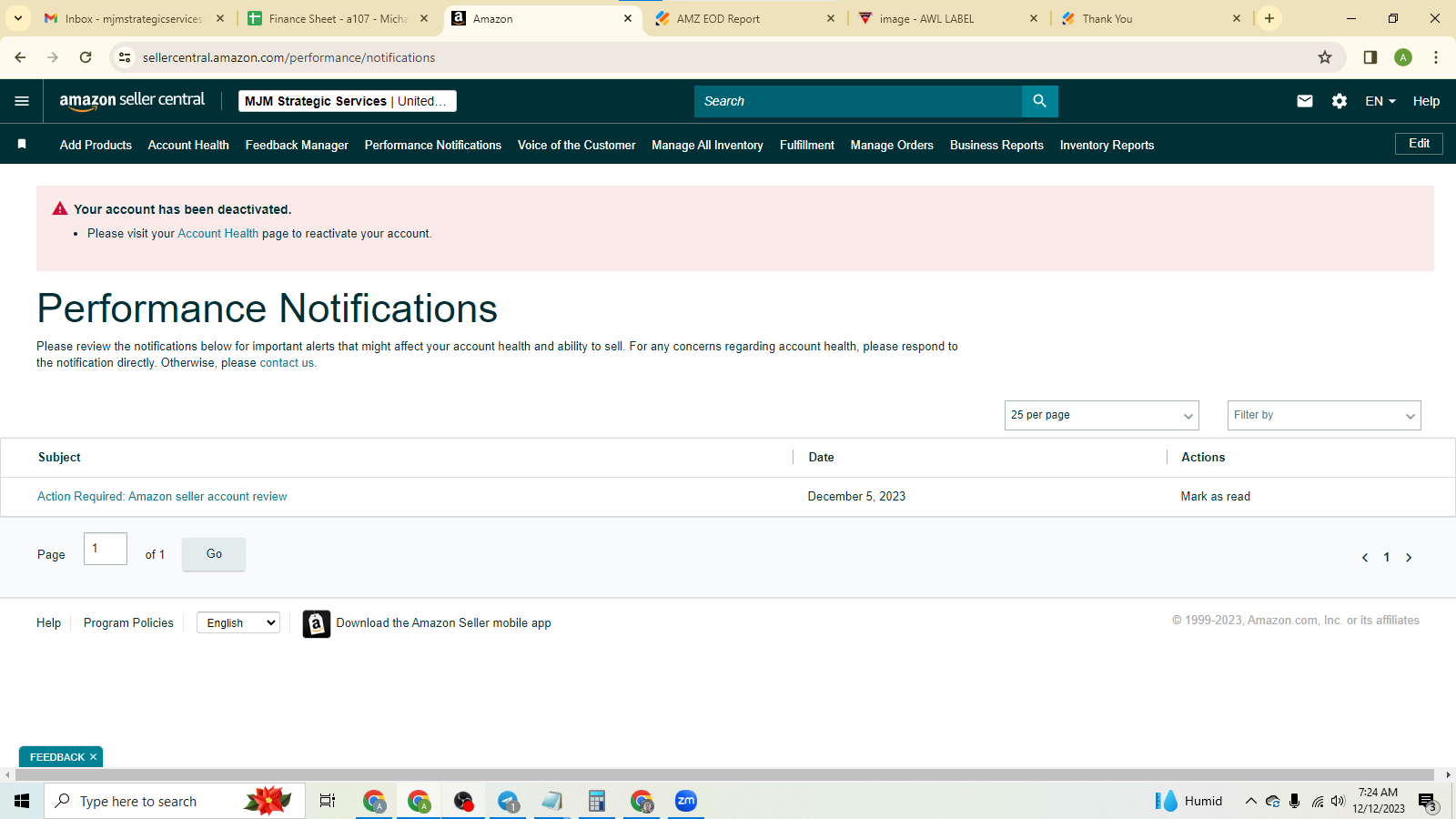Go to next page arrow

tap(1409, 558)
